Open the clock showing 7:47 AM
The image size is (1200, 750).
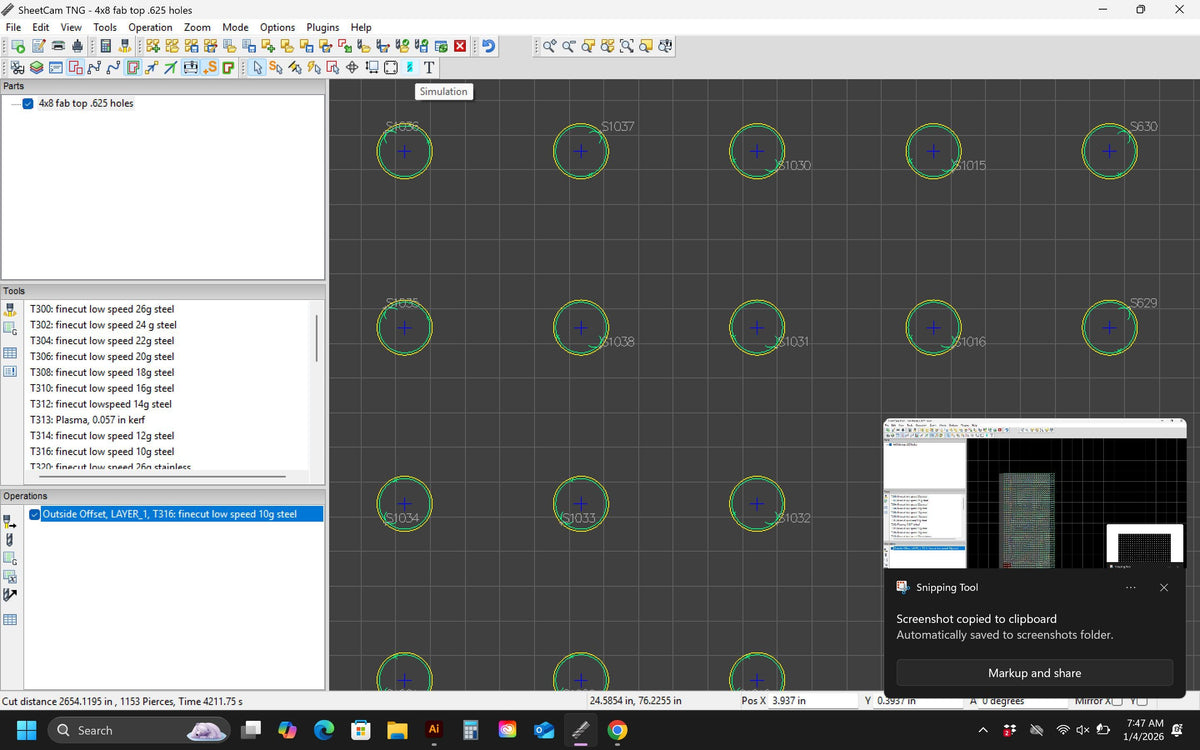(1144, 730)
